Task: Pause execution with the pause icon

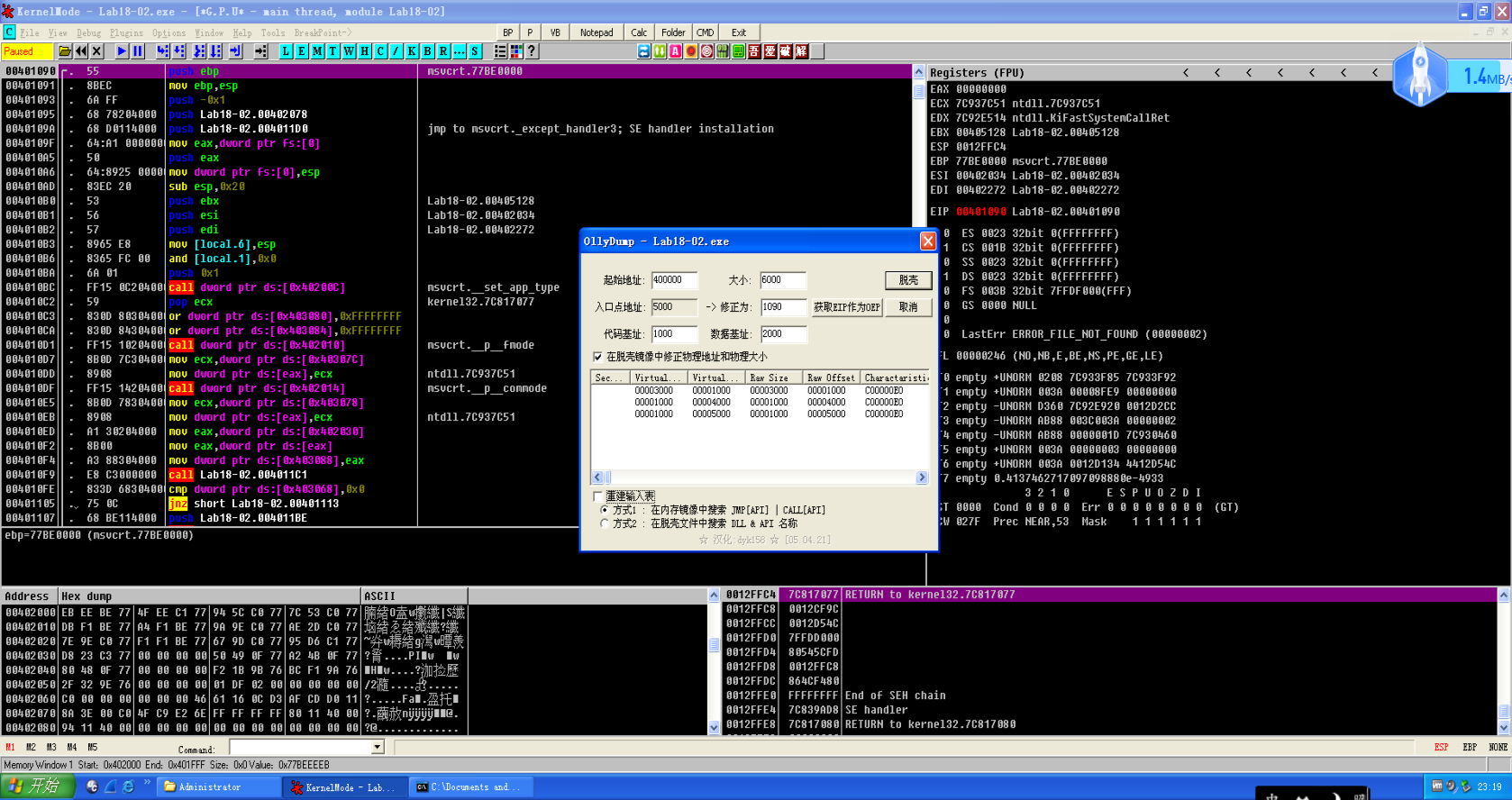Action: click(x=138, y=51)
